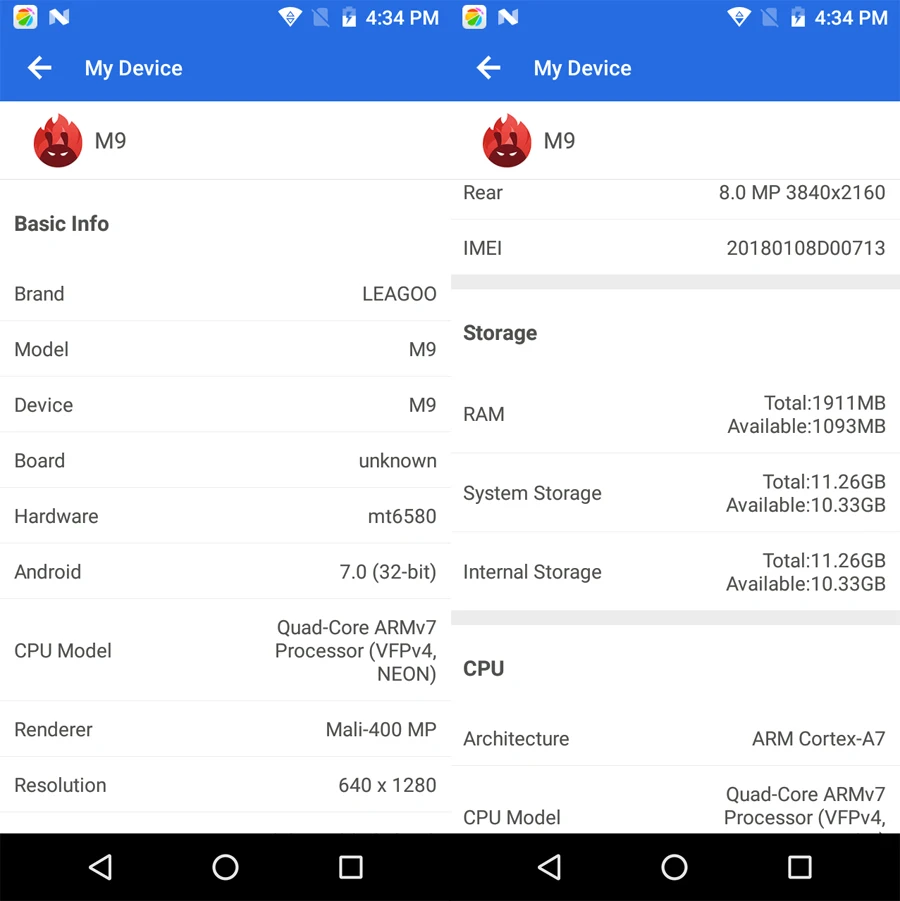Tap no-SIM icon in right status bar
This screenshot has height=901, width=900.
coord(770,17)
